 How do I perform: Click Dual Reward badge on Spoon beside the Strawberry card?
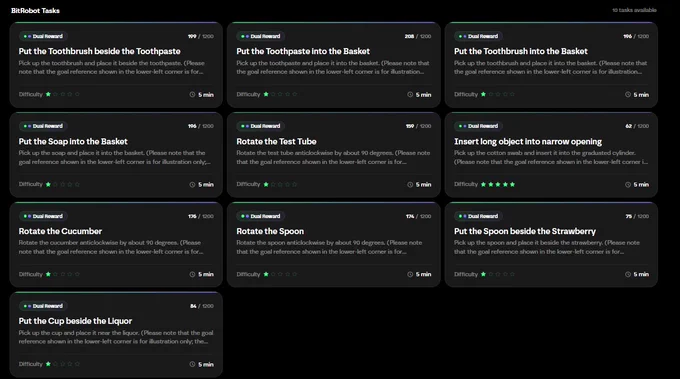pos(478,216)
